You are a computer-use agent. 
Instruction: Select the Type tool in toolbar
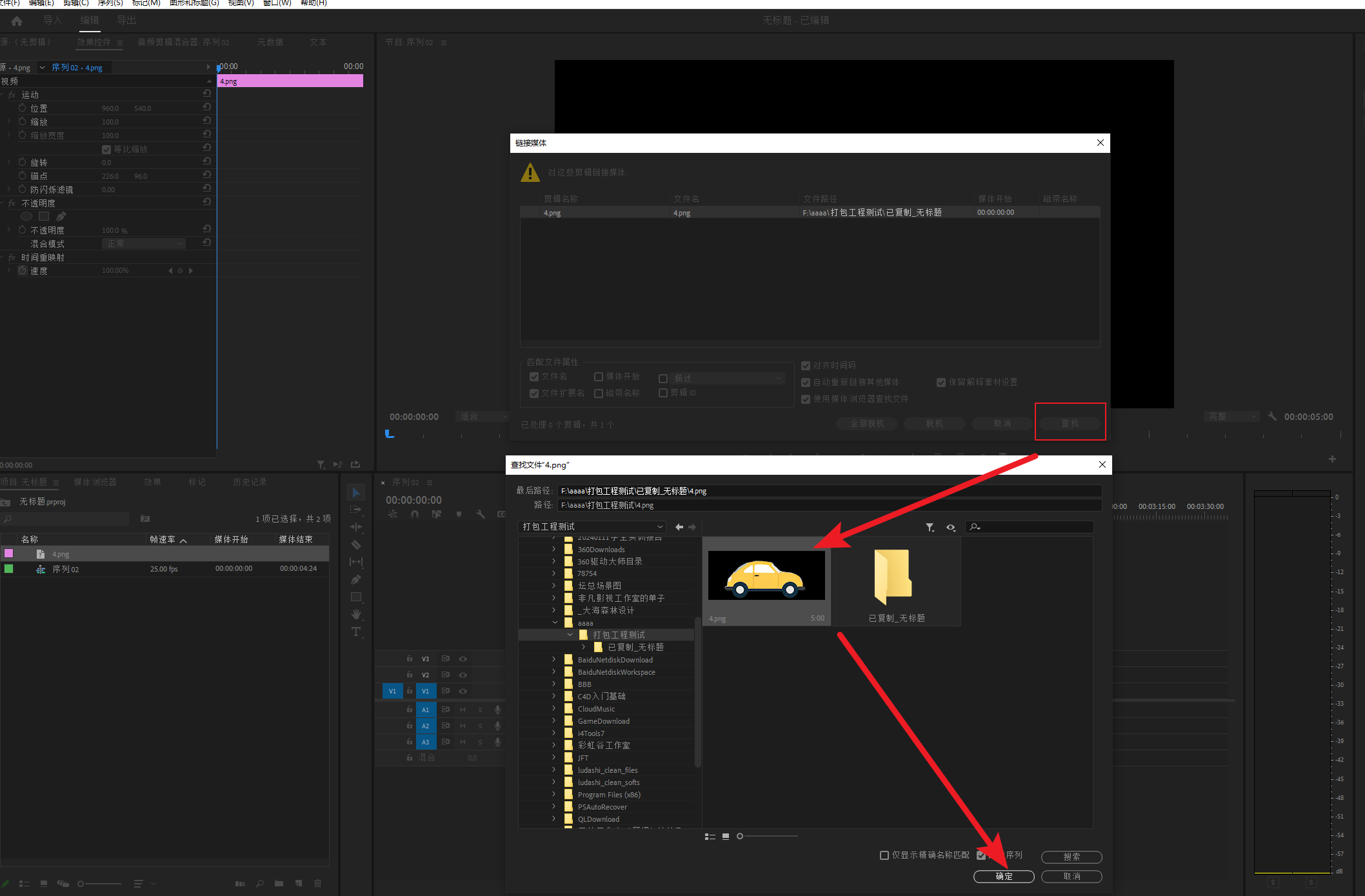(x=355, y=632)
